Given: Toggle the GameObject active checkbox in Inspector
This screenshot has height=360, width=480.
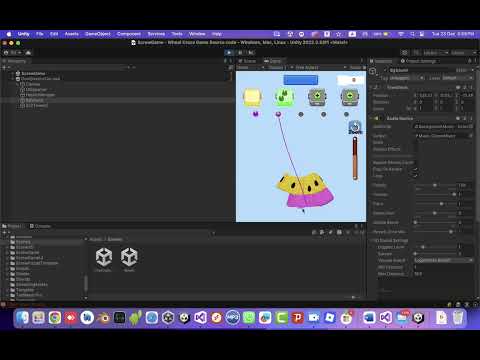Looking at the screenshot, I should [385, 70].
